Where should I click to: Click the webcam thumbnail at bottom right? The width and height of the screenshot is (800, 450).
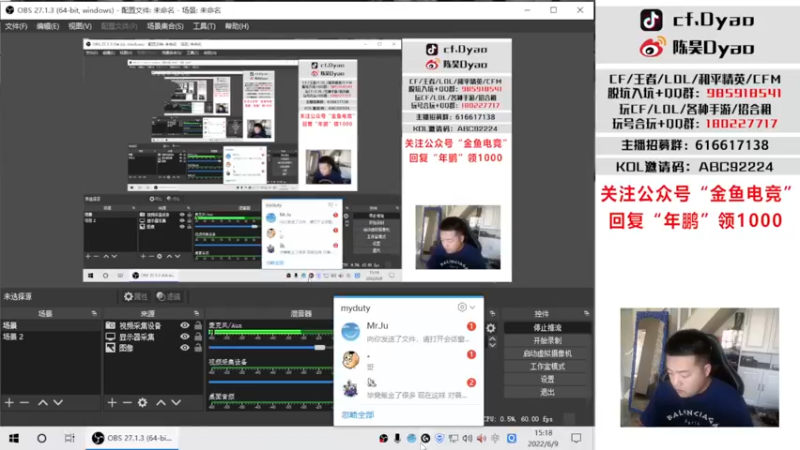pos(699,367)
